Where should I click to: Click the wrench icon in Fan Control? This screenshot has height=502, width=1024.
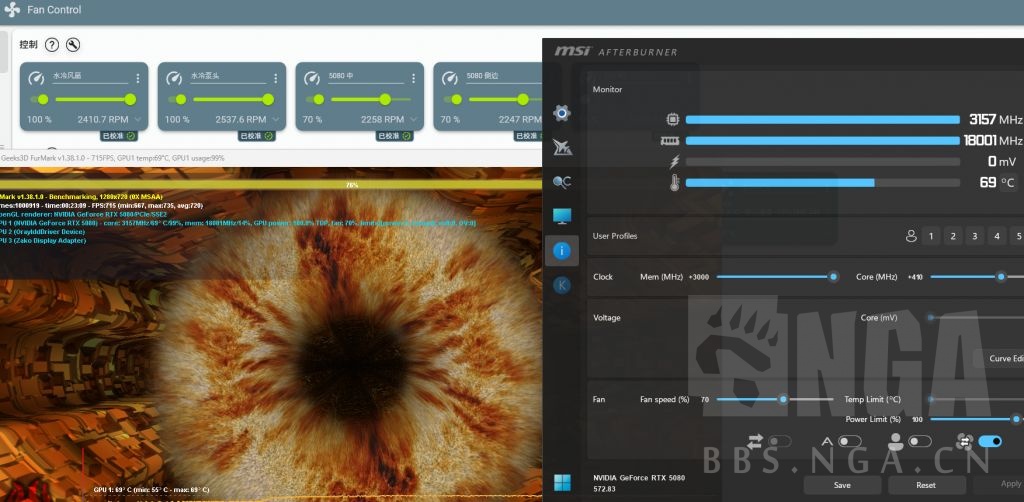72,45
